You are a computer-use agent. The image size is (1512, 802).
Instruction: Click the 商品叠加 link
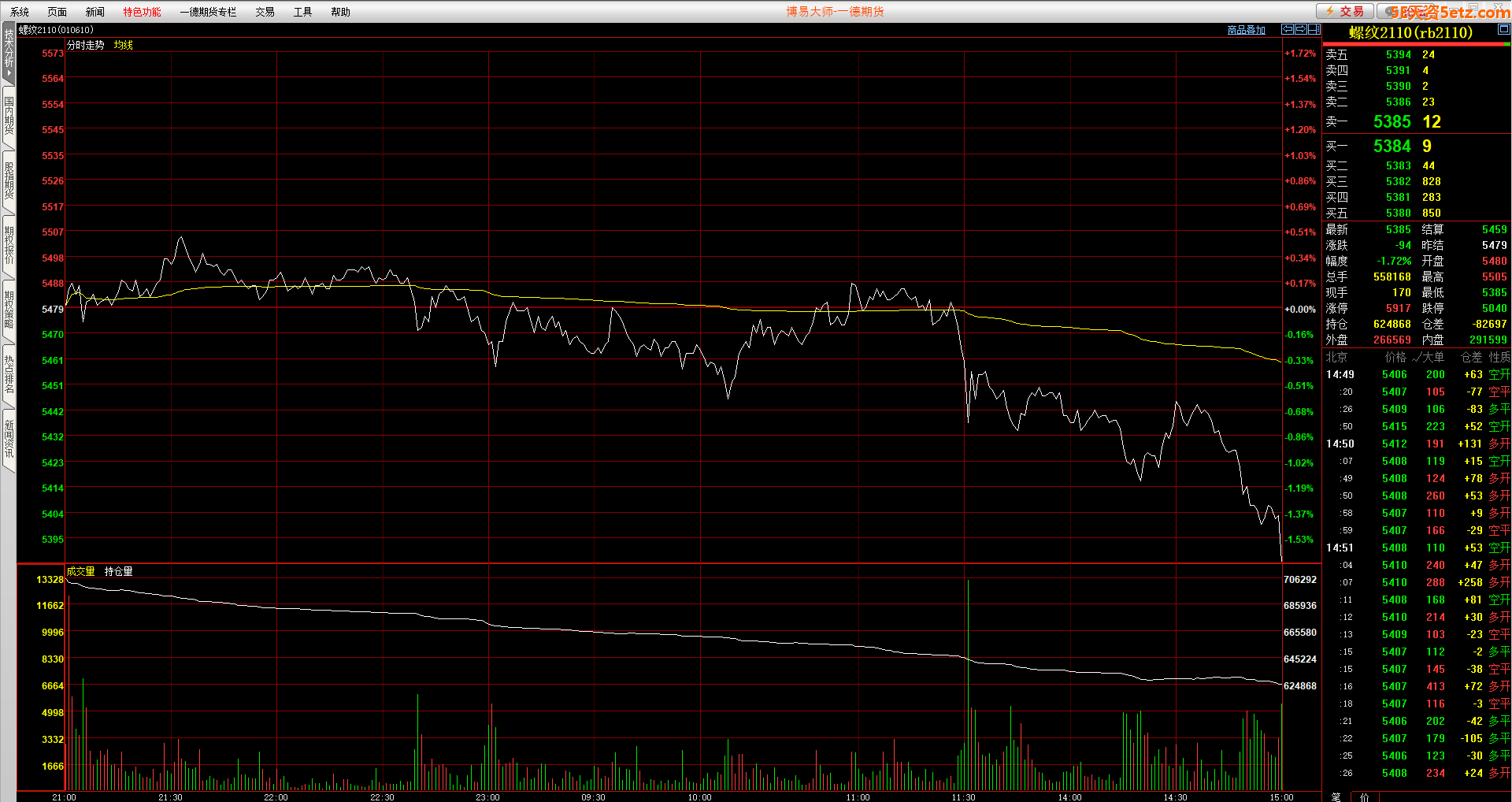click(x=1246, y=30)
